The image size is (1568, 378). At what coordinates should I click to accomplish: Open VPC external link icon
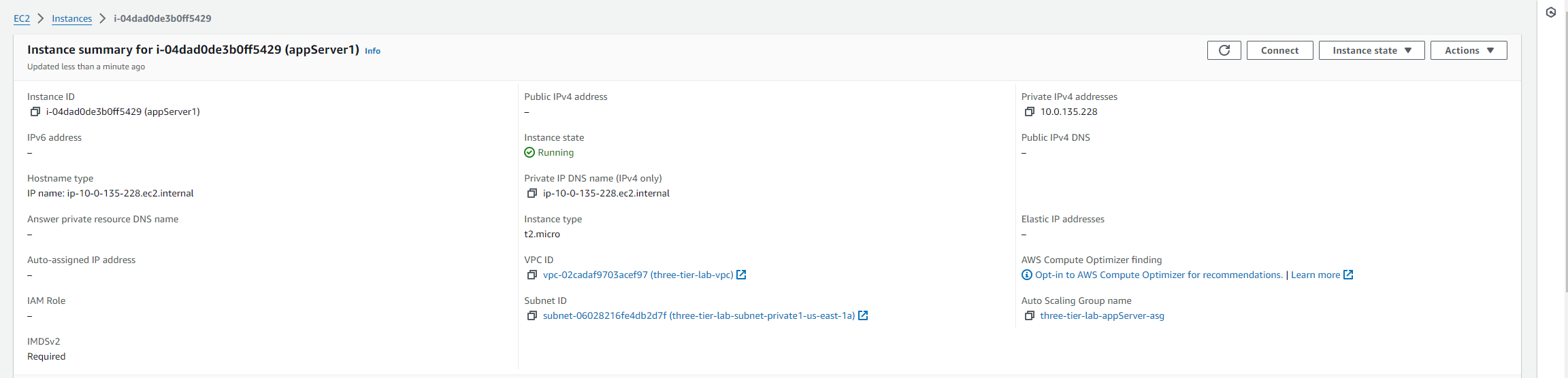742,275
